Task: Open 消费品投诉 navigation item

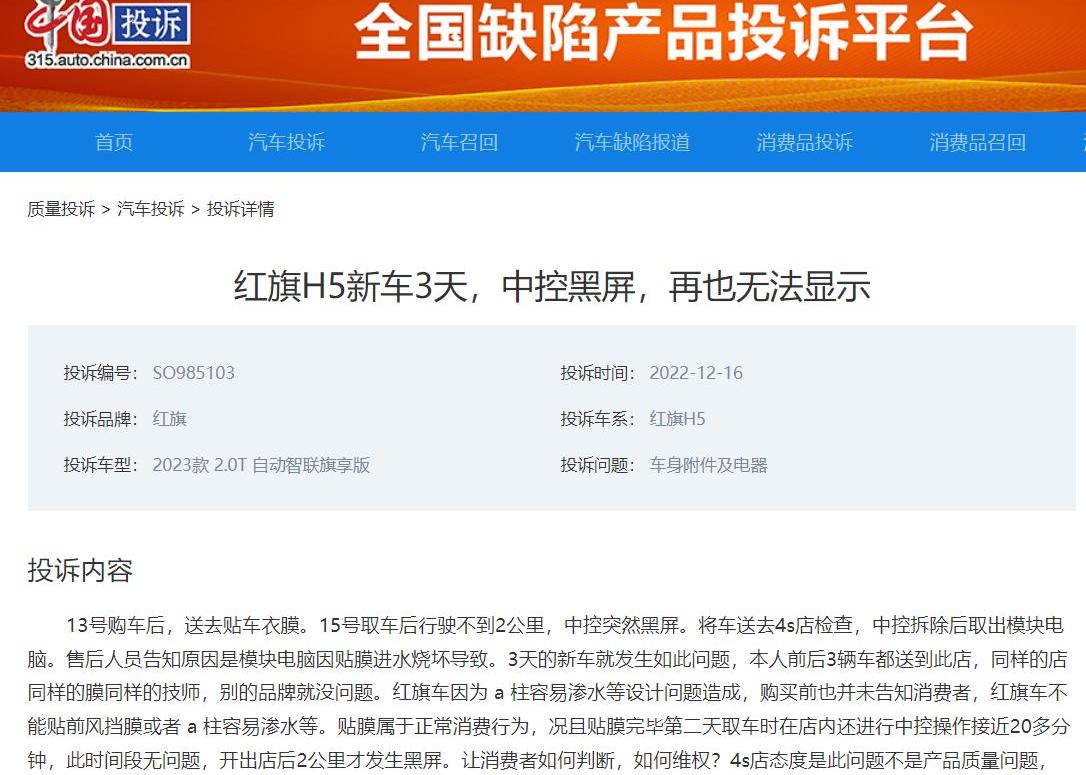Action: click(805, 142)
